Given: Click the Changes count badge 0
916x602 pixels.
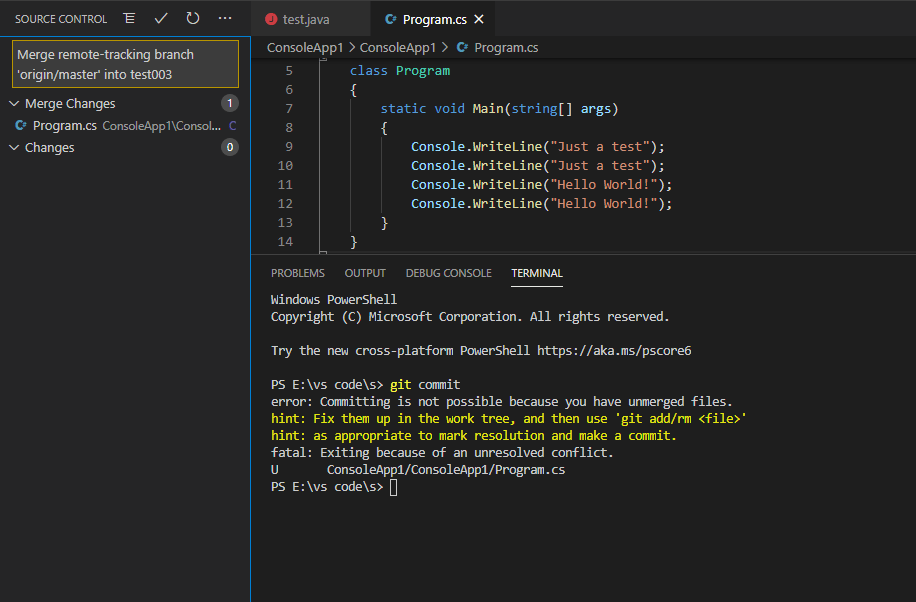Looking at the screenshot, I should [x=230, y=147].
